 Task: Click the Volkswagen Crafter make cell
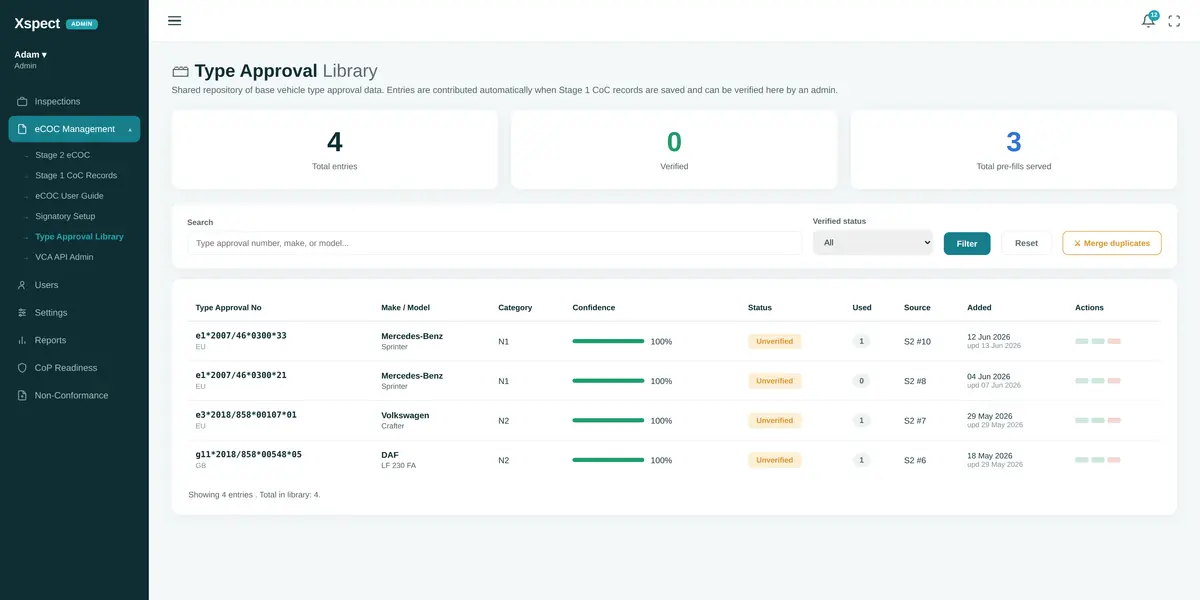pyautogui.click(x=405, y=420)
